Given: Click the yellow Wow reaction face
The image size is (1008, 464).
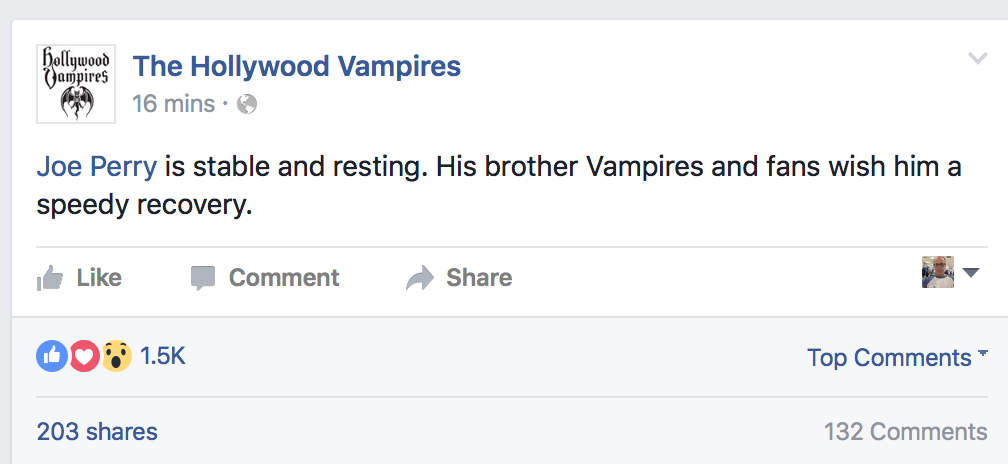Looking at the screenshot, I should point(117,356).
